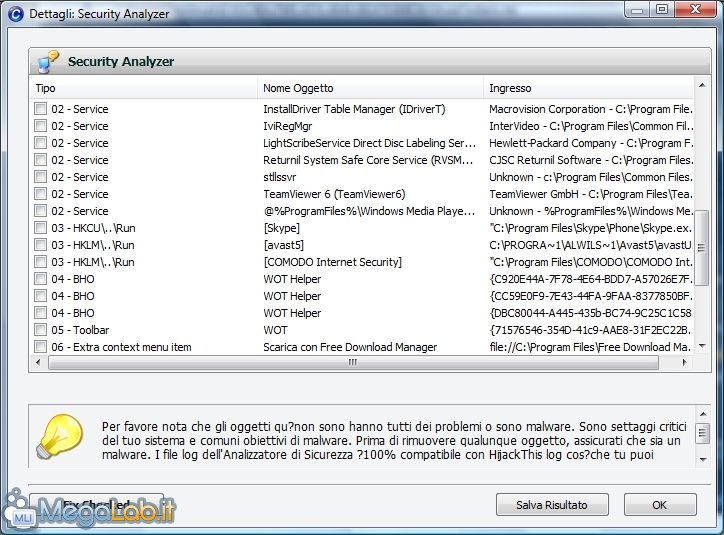Screen dimensions: 724x535
Task: Confirm with the OK button
Action: pyautogui.click(x=660, y=505)
